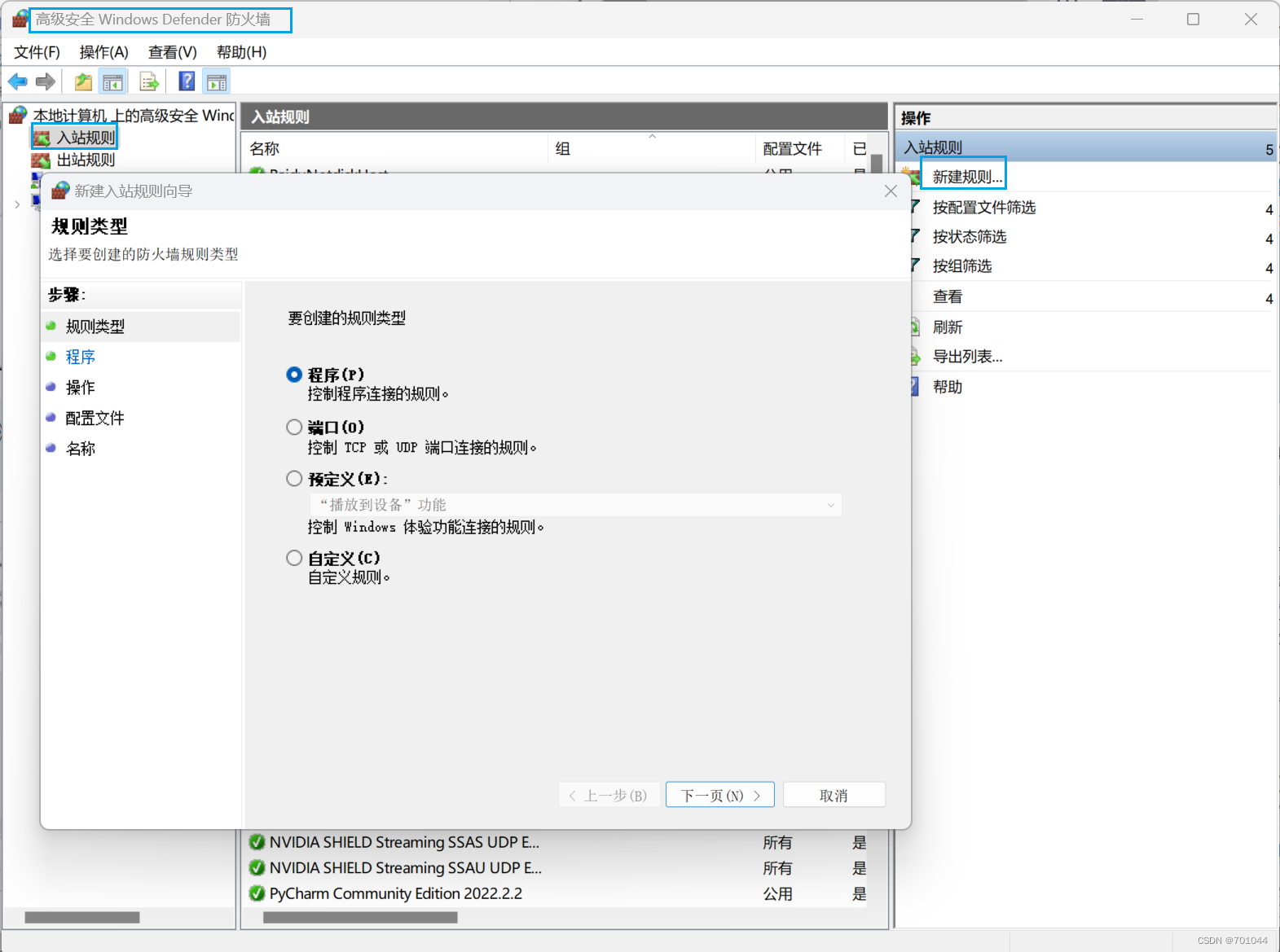Click 帮助 in actions pane
Viewport: 1280px width, 952px height.
pos(948,386)
